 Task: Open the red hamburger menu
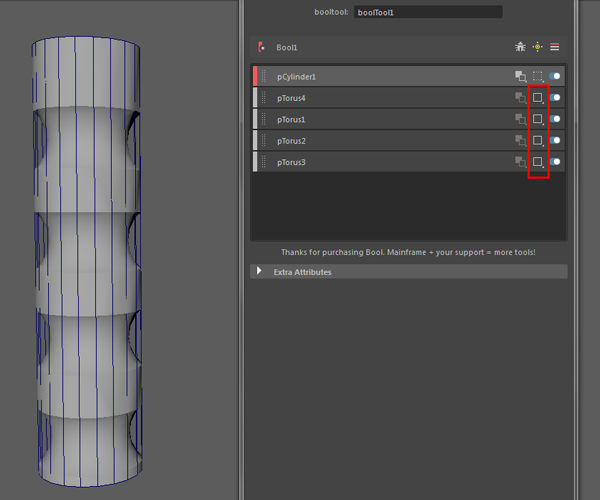[554, 47]
